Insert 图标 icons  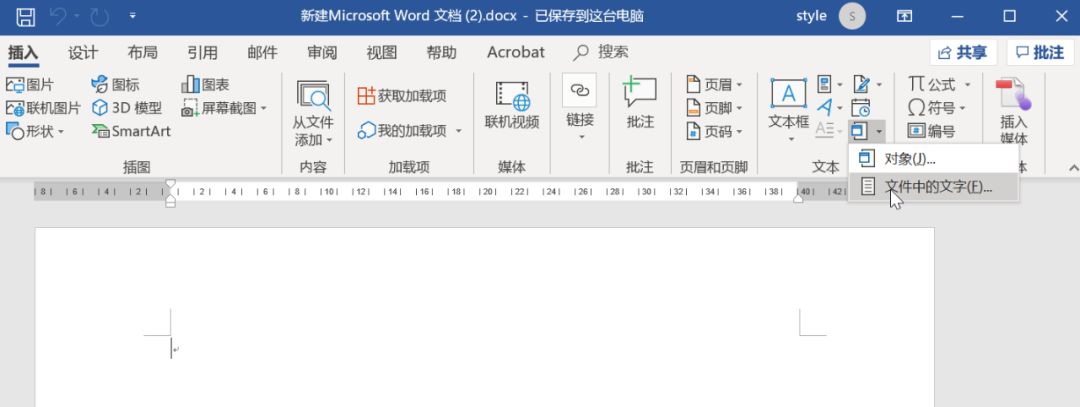[115, 85]
